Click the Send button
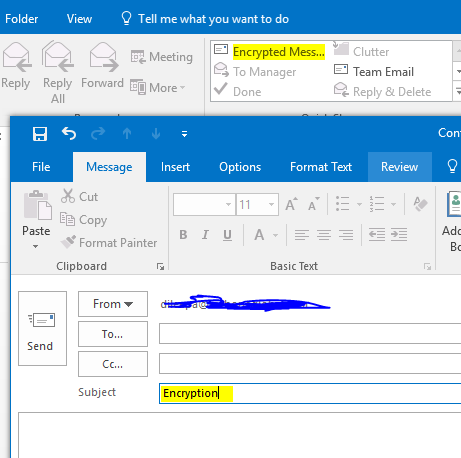Image resolution: width=461 pixels, height=458 pixels. [x=42, y=329]
